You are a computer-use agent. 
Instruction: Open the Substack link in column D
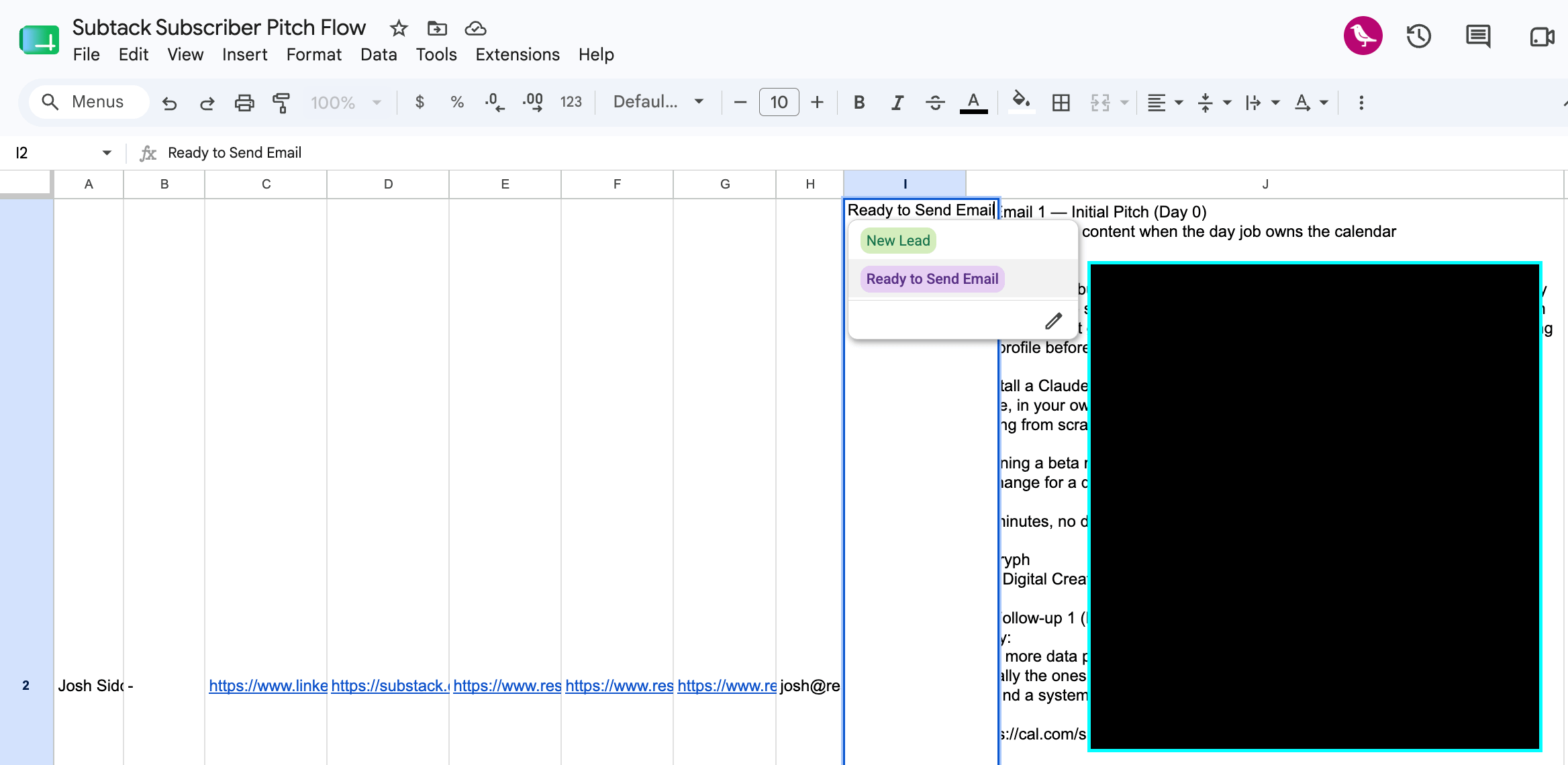pyautogui.click(x=390, y=686)
